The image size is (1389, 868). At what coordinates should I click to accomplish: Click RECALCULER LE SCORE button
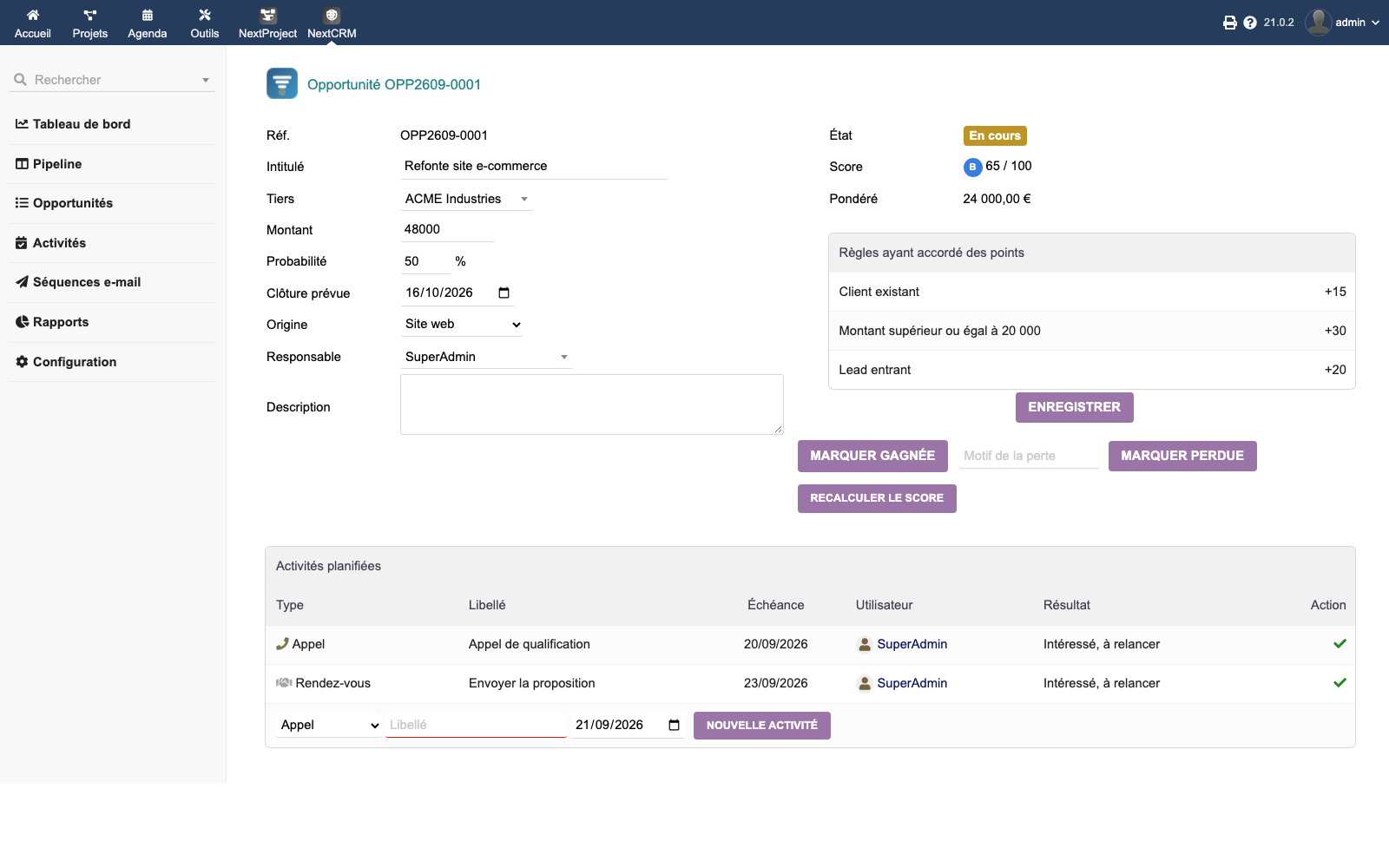tap(877, 498)
